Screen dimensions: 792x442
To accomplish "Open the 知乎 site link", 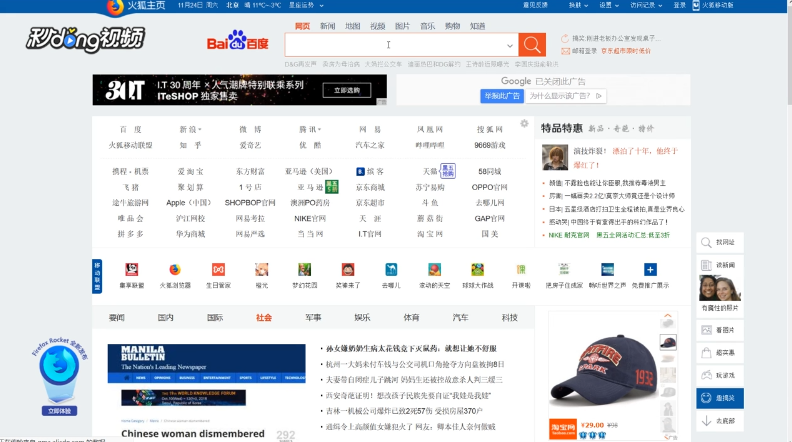I will (x=190, y=145).
